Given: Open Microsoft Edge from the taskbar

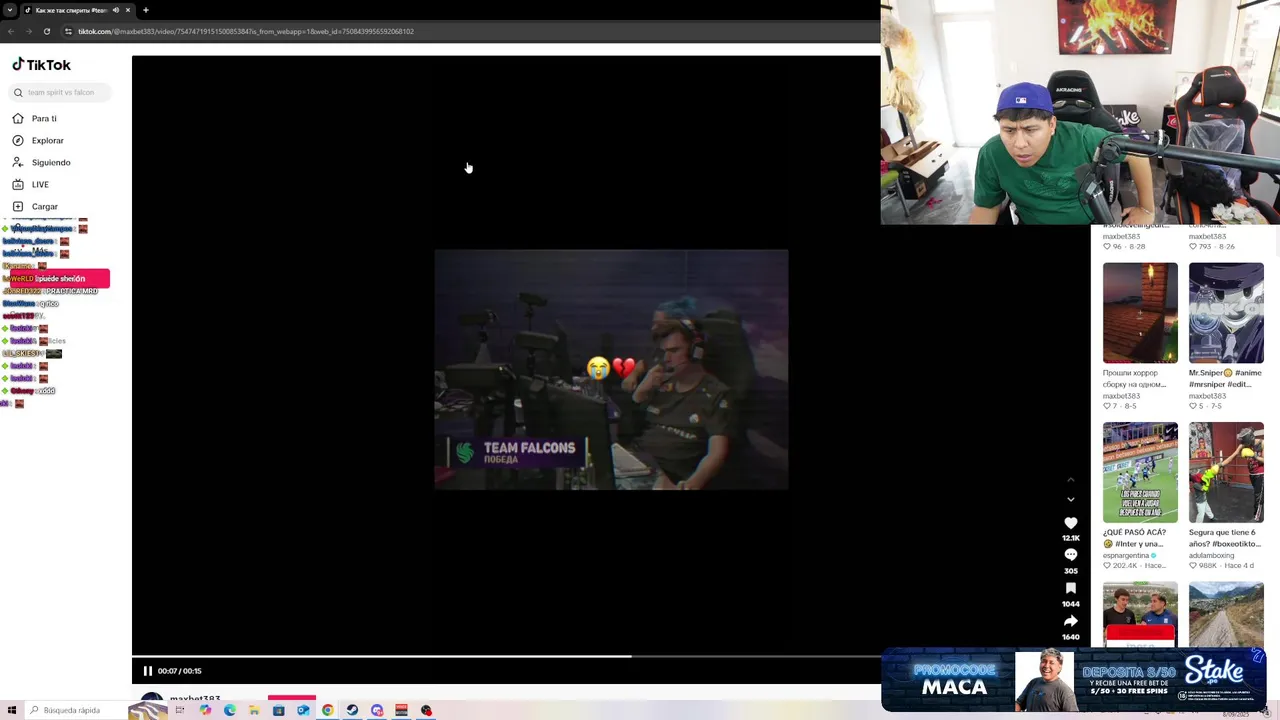Looking at the screenshot, I should click(x=230, y=710).
